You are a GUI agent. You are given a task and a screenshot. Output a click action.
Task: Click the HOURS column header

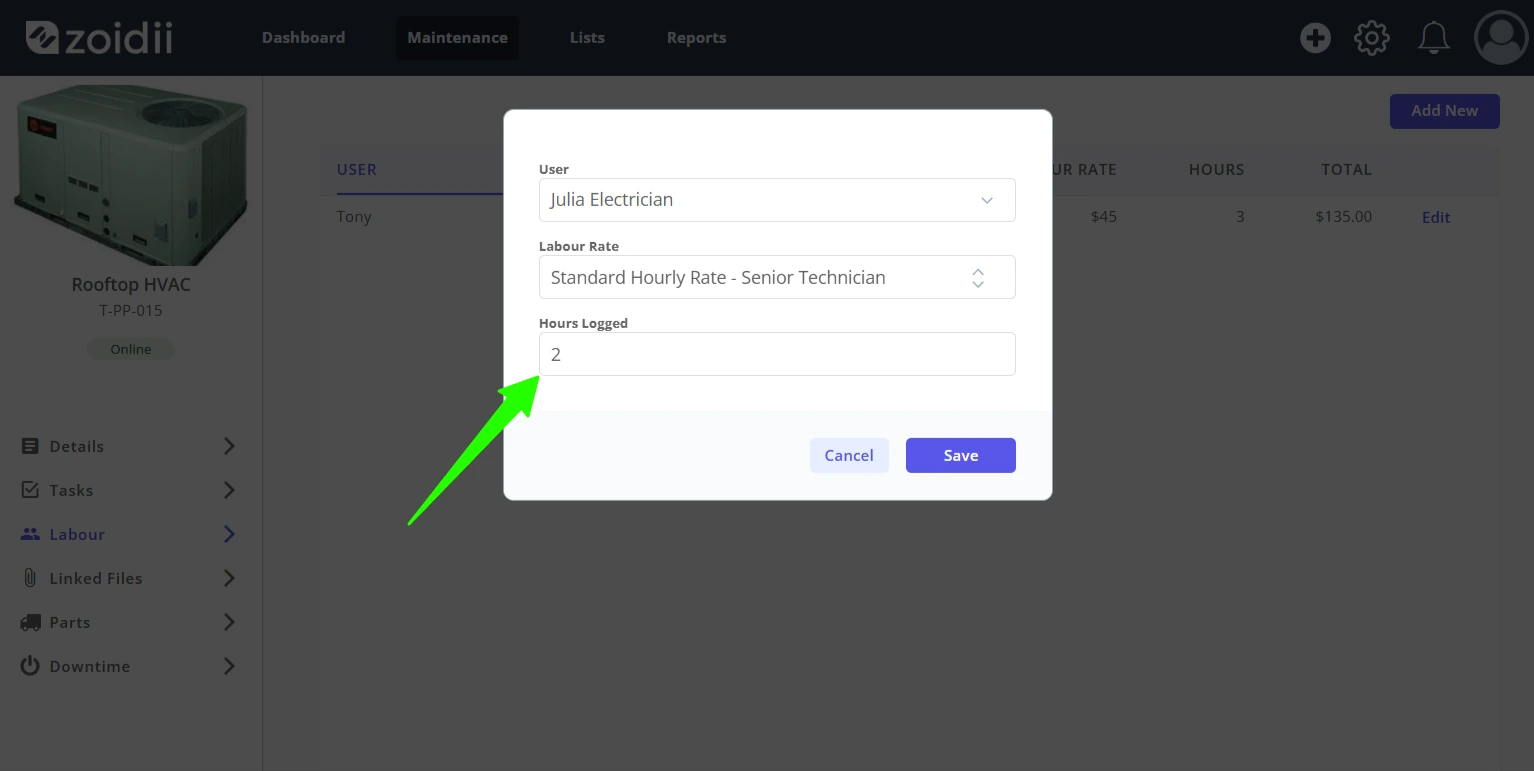pyautogui.click(x=1216, y=170)
